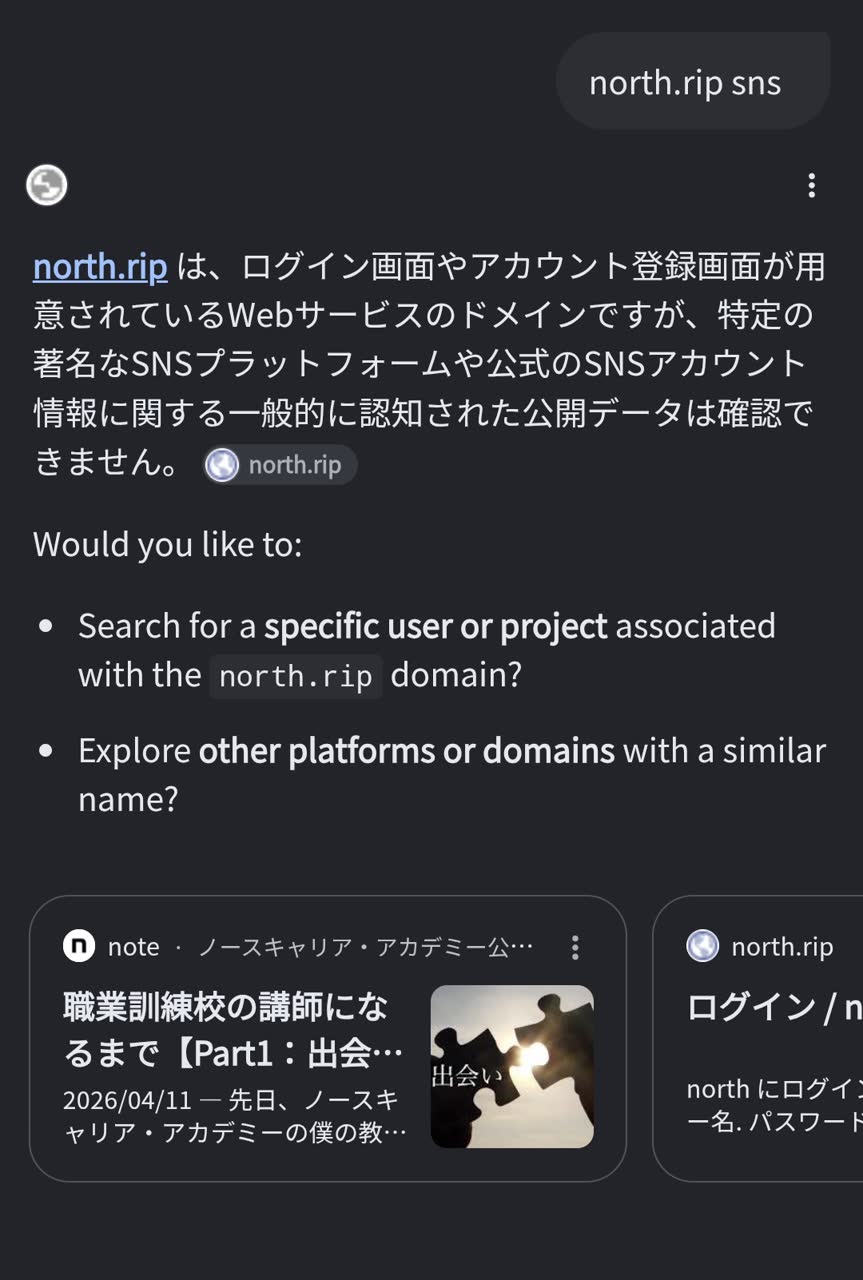Tap the globe icon on the north.rip source card
Viewport: 863px width, 1280px height.
(x=703, y=946)
